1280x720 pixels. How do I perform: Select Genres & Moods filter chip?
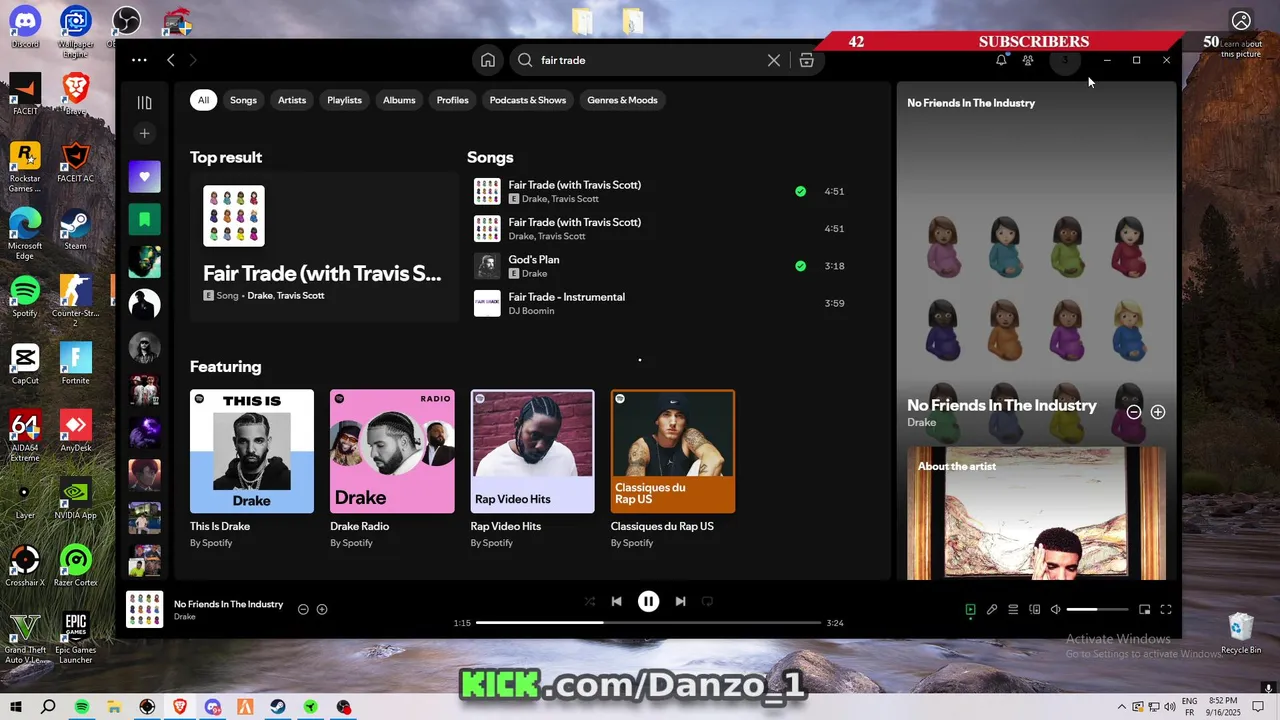click(x=622, y=100)
